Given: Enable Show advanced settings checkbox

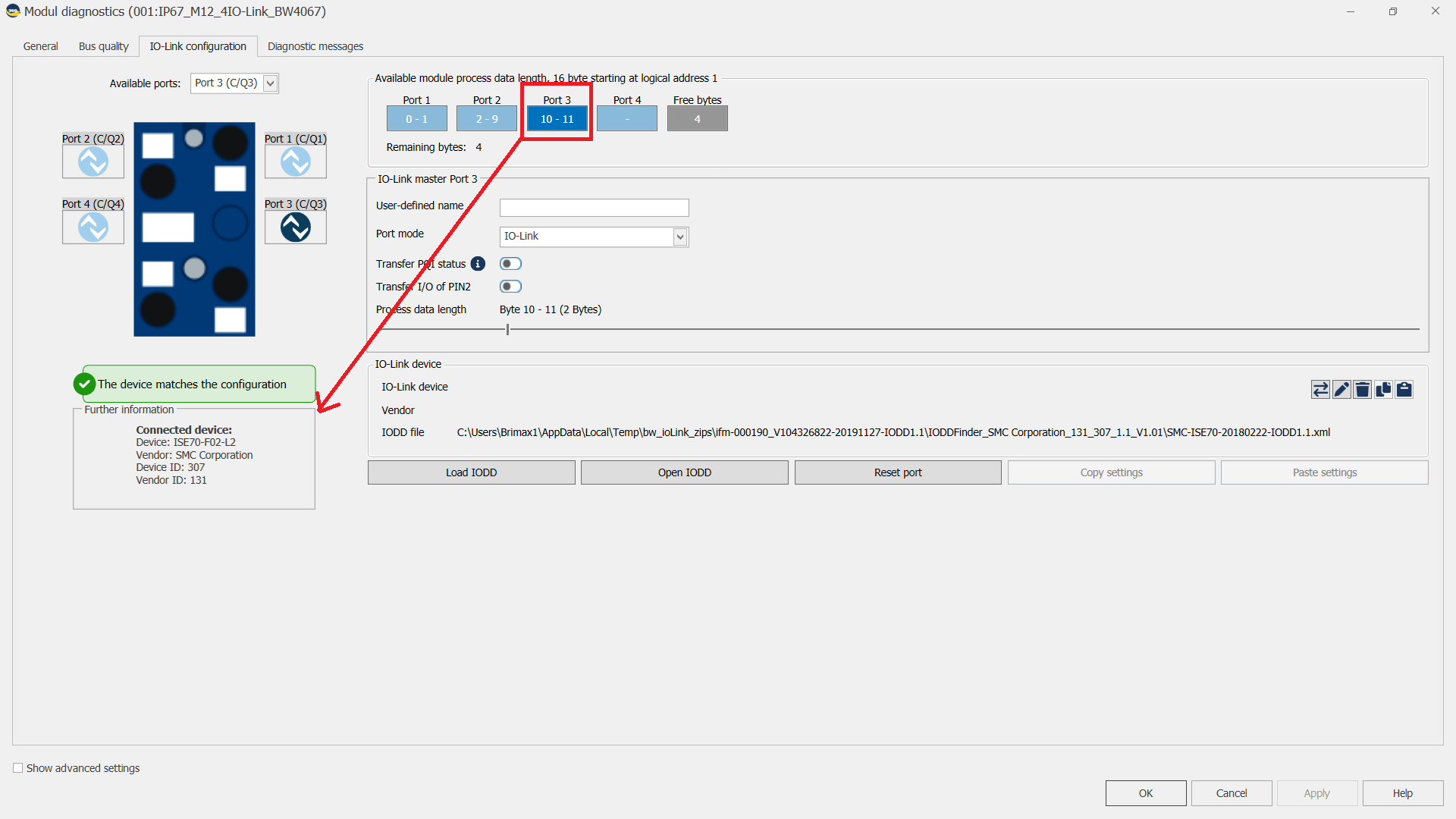Looking at the screenshot, I should [18, 768].
